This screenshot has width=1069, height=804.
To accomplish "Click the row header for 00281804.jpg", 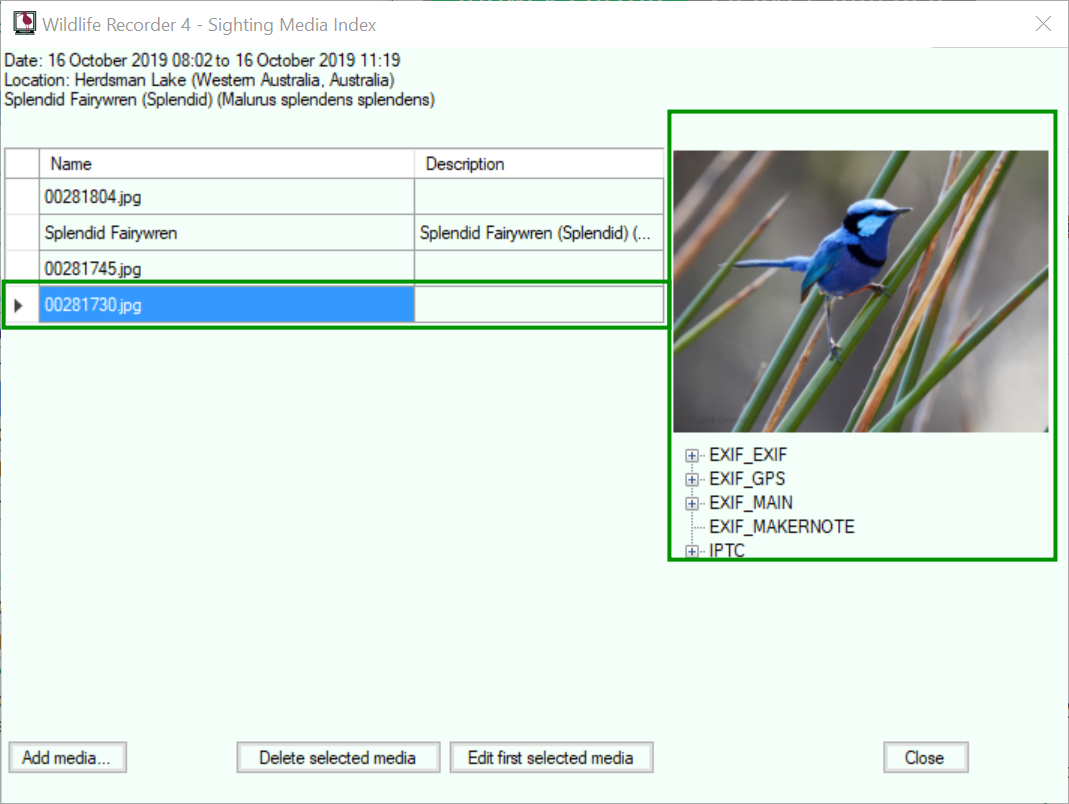I will click(x=22, y=197).
